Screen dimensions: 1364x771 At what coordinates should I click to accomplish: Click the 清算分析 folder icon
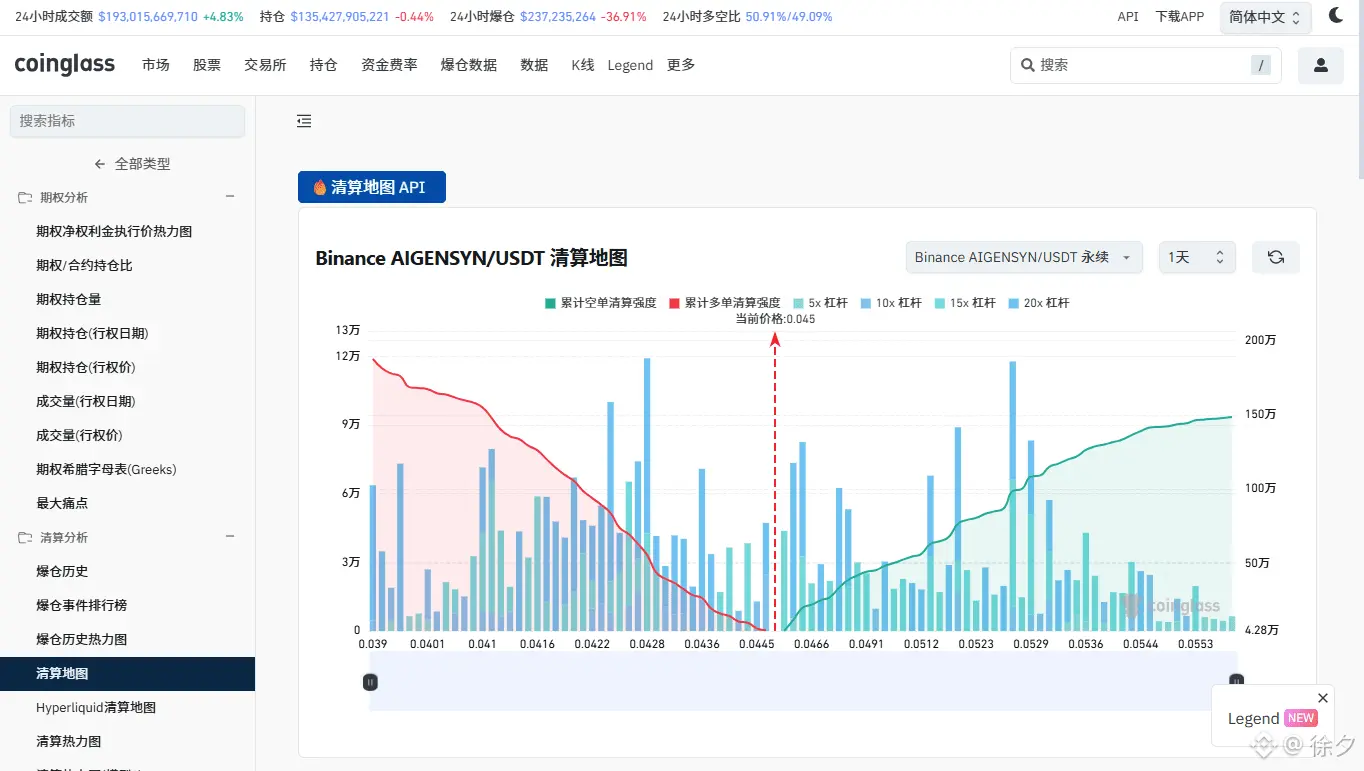(25, 538)
